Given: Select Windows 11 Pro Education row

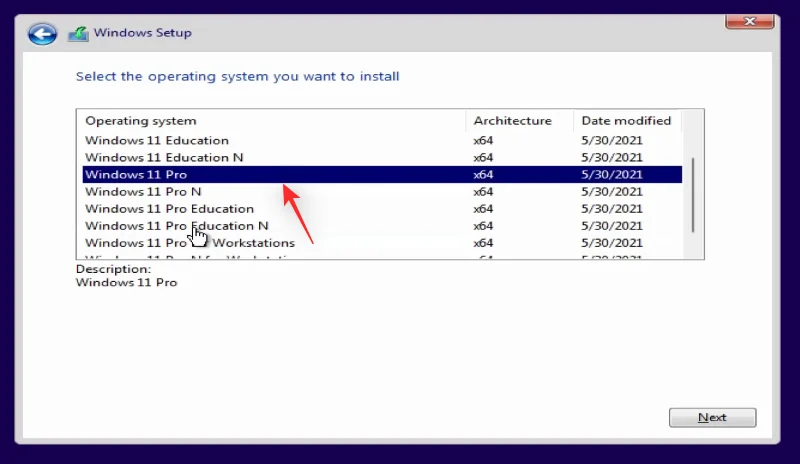Looking at the screenshot, I should coord(382,209).
